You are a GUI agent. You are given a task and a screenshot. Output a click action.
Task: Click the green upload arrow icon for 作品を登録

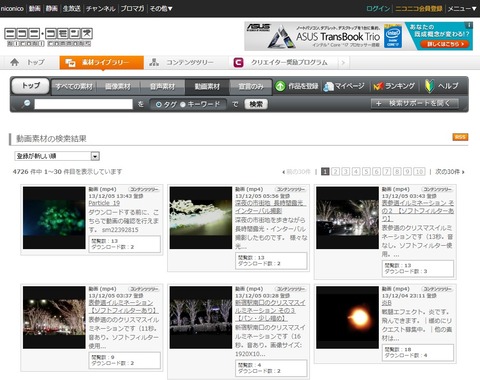280,86
